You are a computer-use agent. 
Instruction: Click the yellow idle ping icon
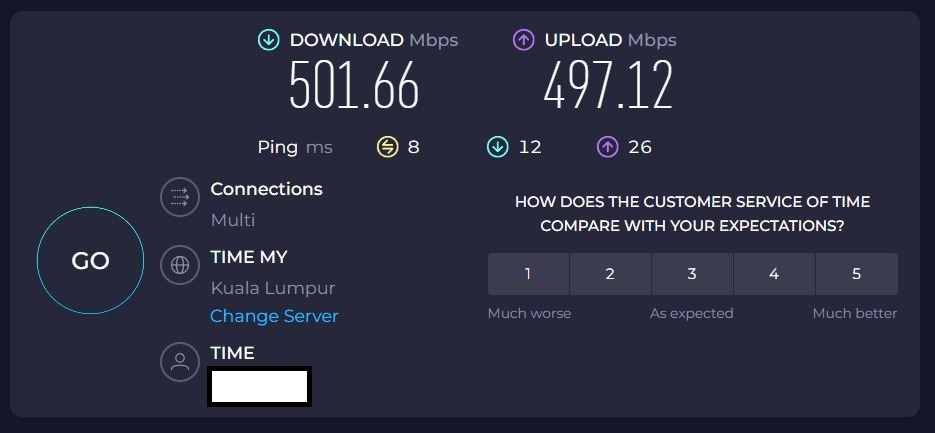(388, 147)
